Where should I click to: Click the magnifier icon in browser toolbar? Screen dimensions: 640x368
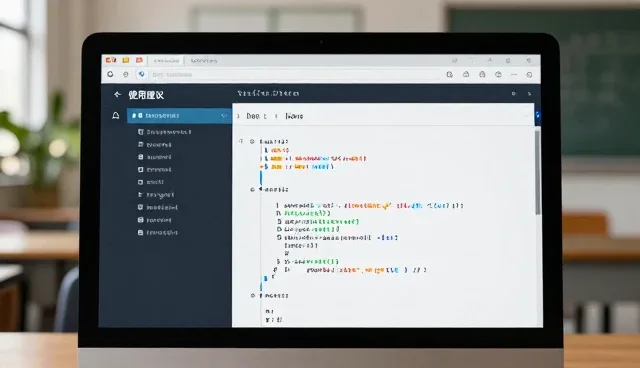(449, 75)
